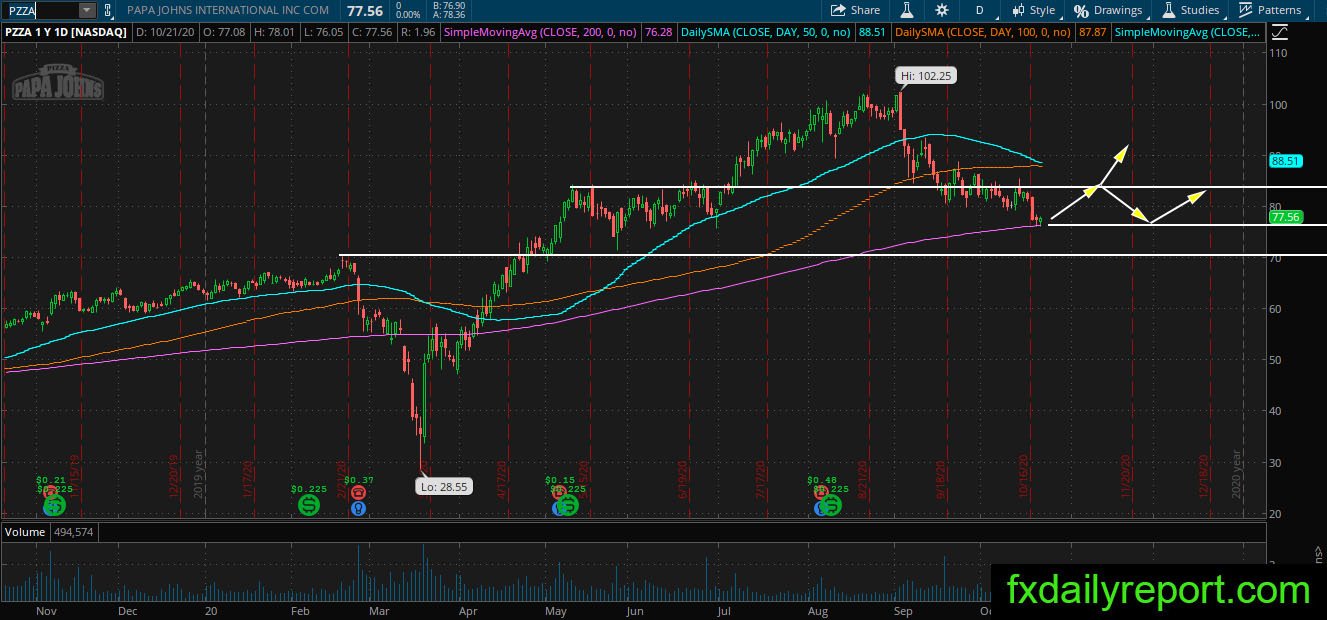Click February dividend icon labeled $0.225

[309, 506]
